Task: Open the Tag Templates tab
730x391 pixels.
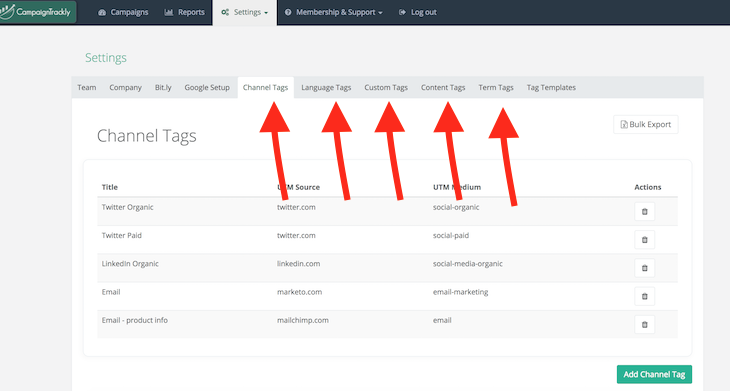Action: [x=551, y=88]
